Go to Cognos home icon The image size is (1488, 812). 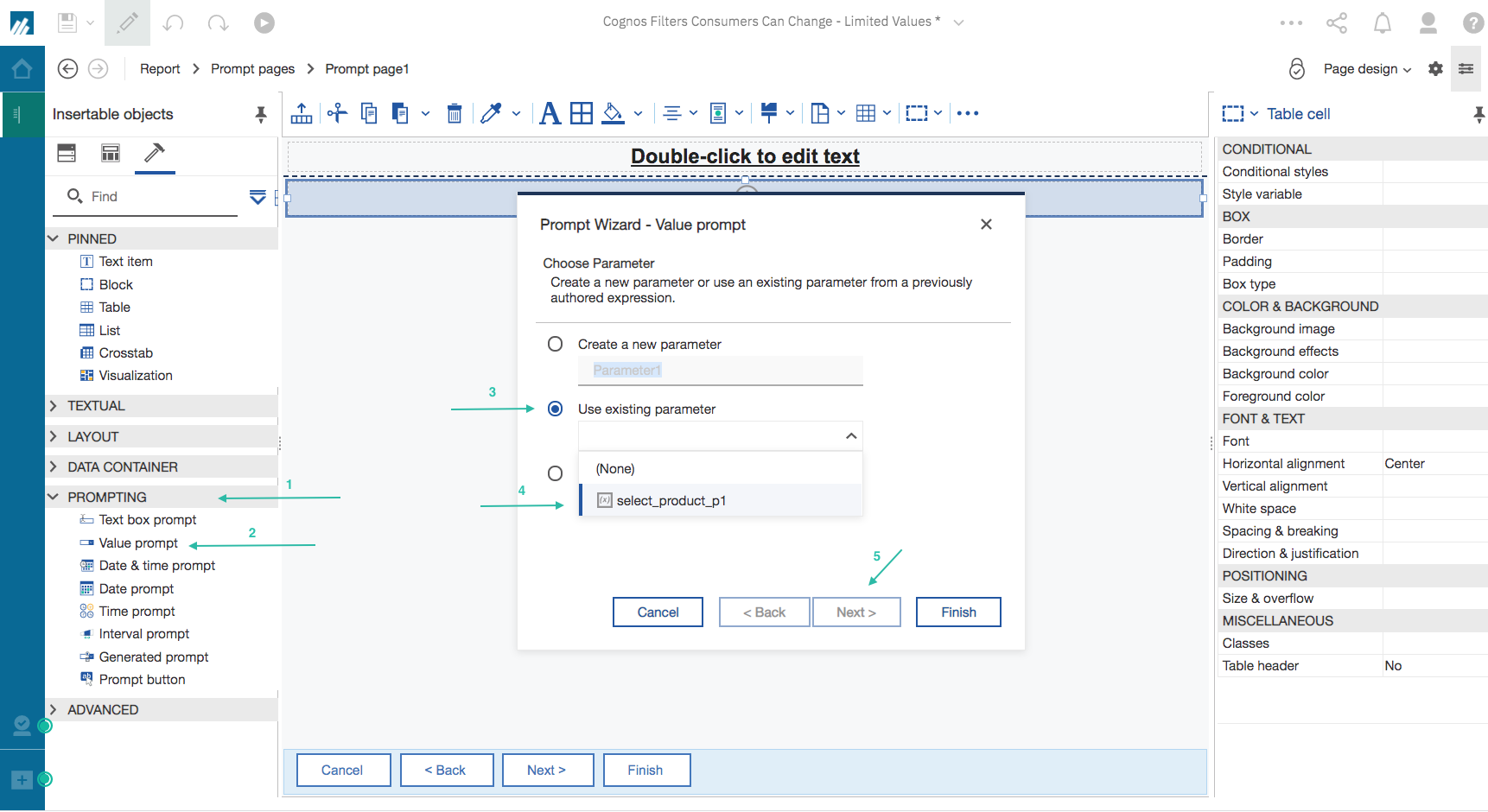[22, 68]
